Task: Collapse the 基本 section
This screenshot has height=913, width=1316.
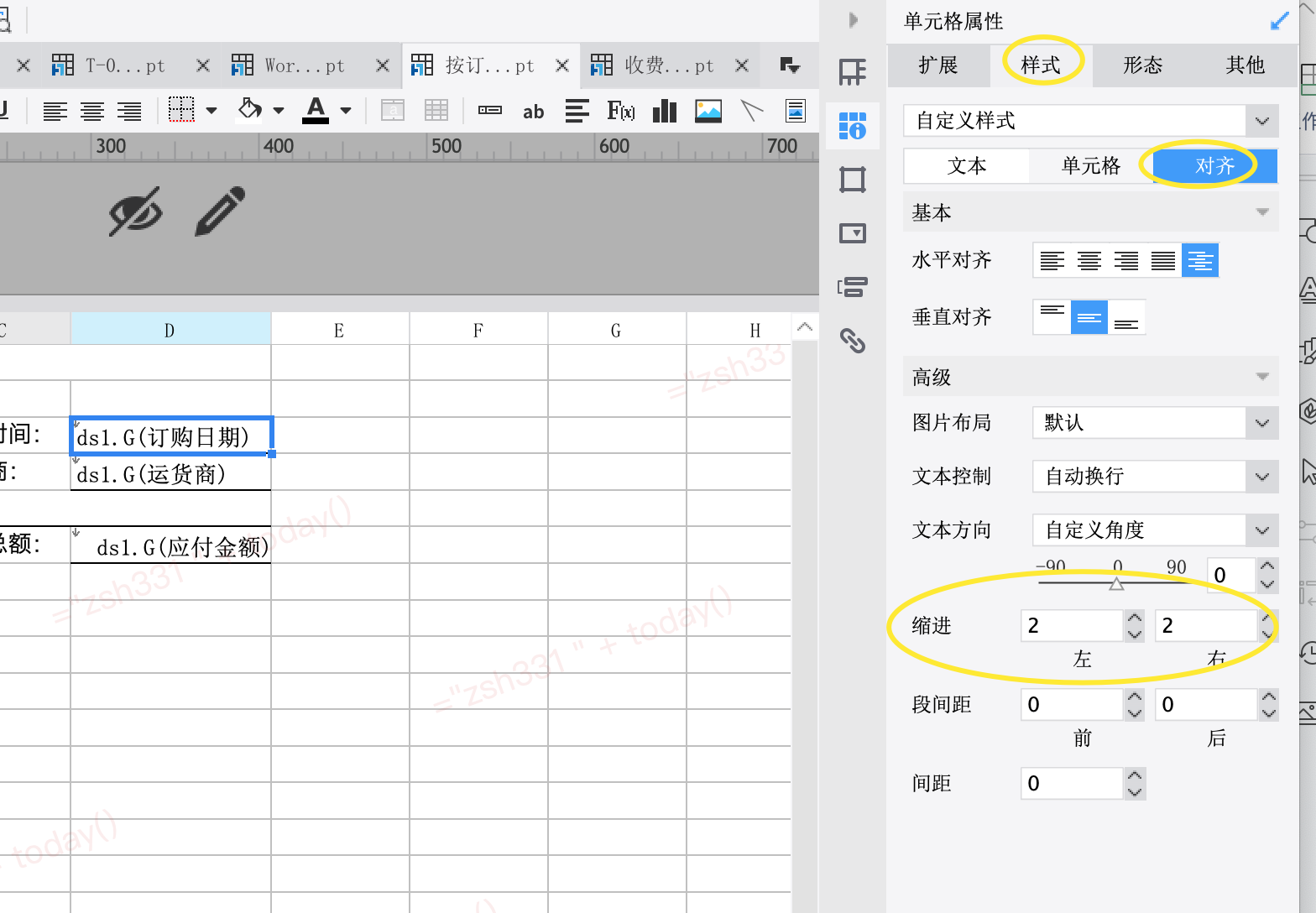Action: coord(1261,212)
